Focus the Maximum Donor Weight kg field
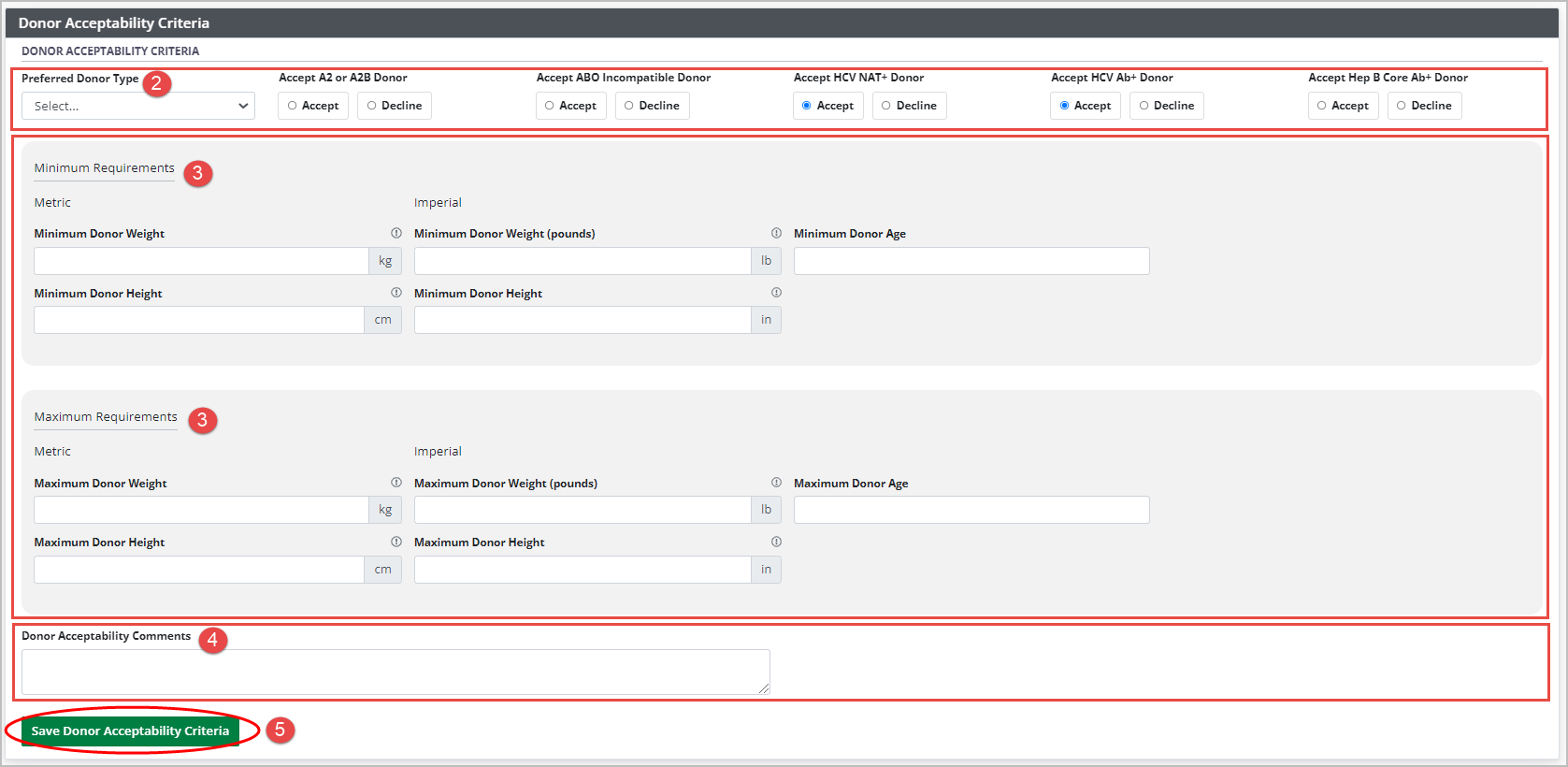 [201, 510]
